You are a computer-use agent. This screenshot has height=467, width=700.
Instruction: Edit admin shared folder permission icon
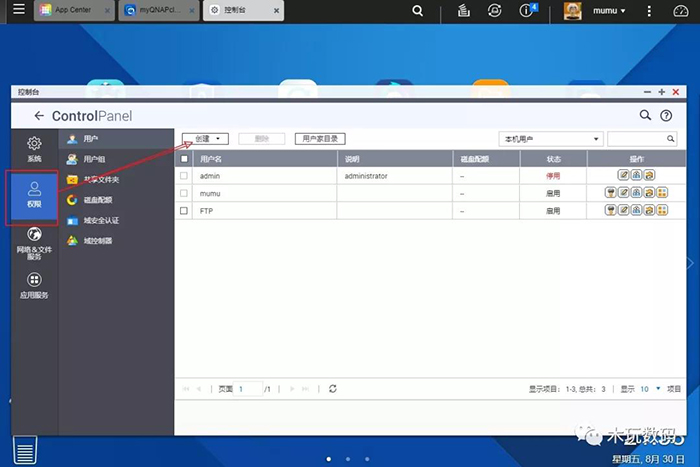[650, 175]
